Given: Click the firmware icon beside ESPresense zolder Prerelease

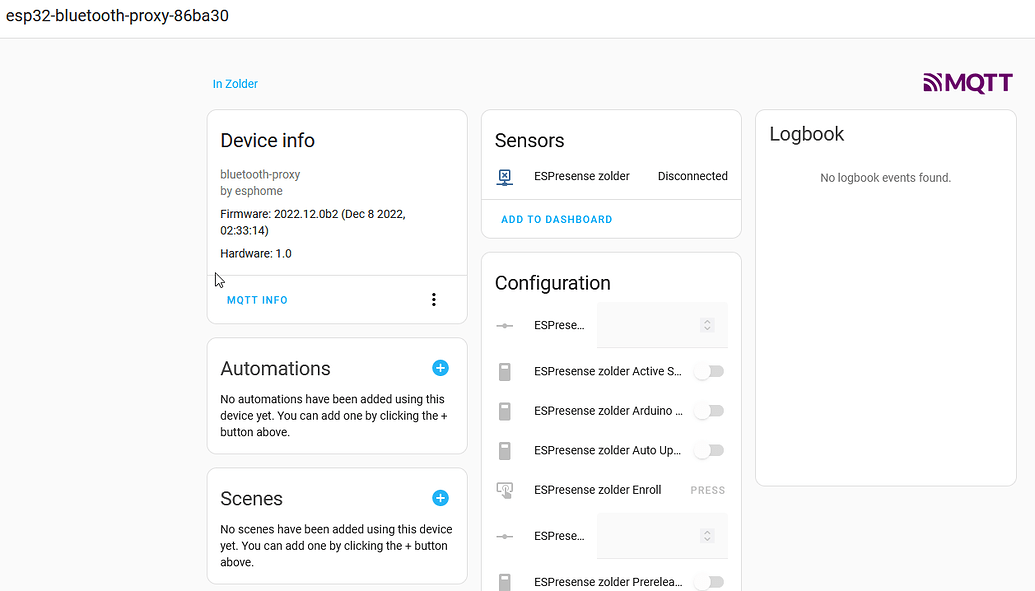Looking at the screenshot, I should (x=505, y=581).
